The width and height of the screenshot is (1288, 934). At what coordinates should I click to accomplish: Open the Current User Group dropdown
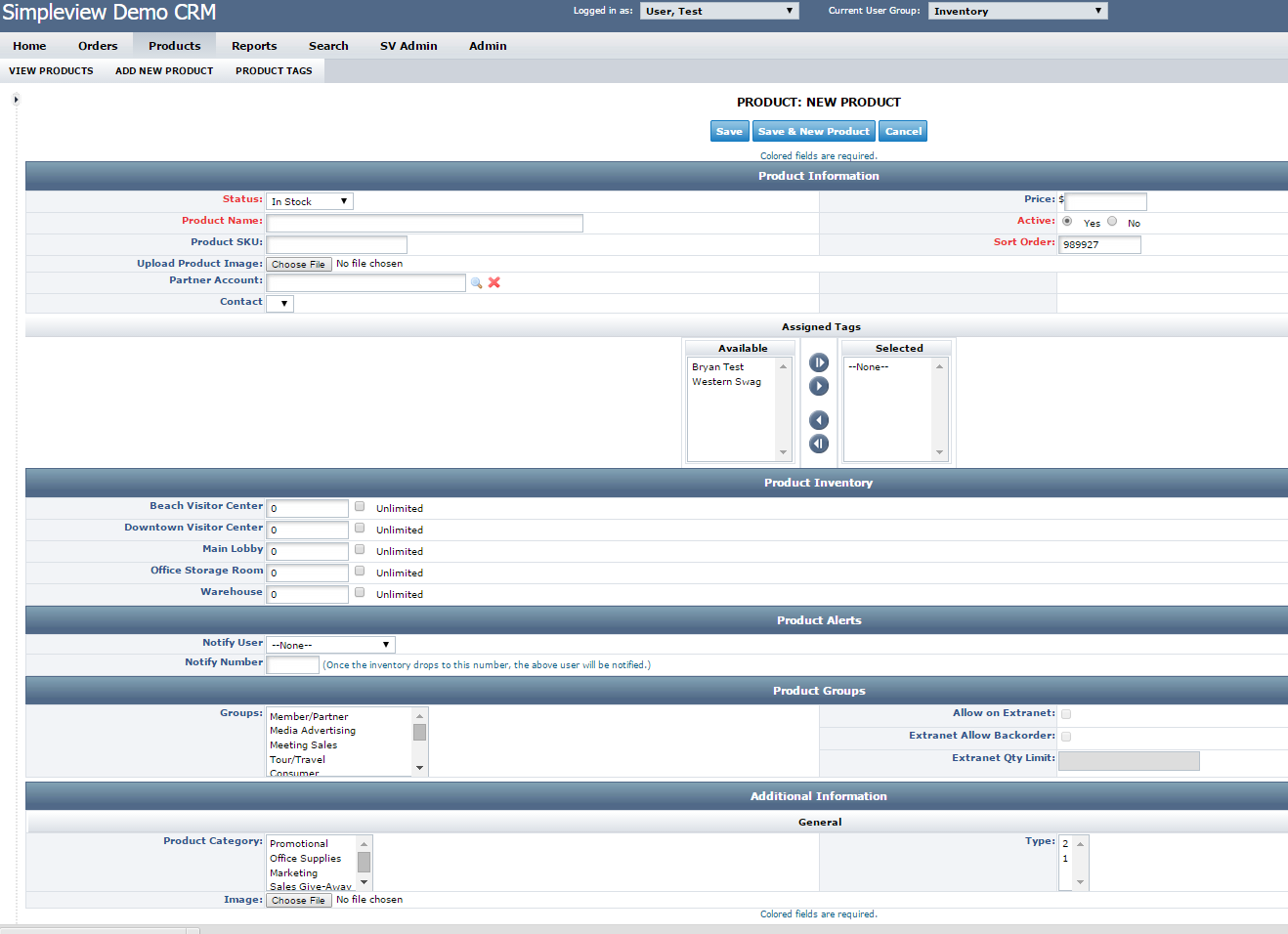(1017, 11)
